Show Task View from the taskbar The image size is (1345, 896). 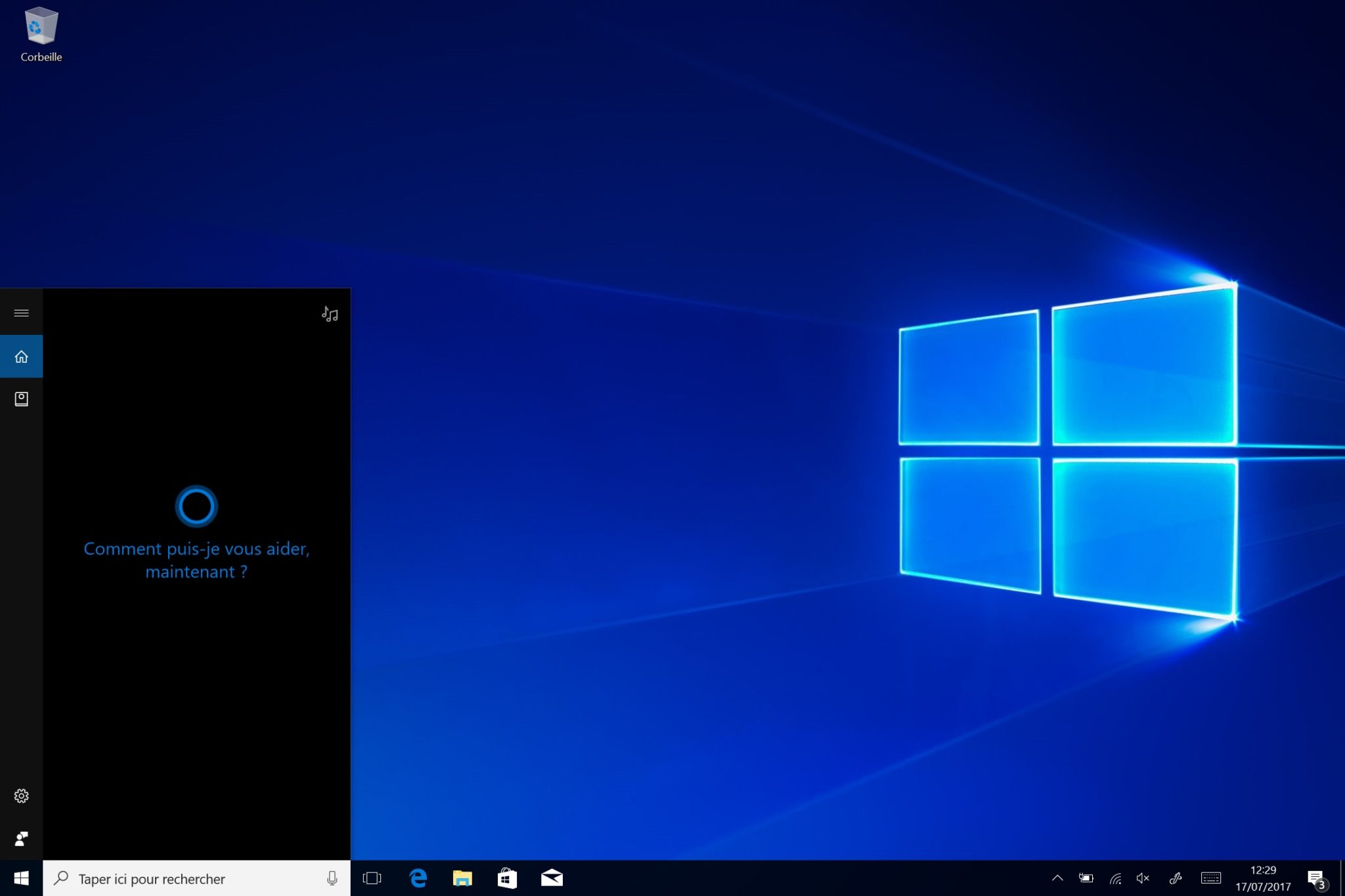tap(372, 878)
